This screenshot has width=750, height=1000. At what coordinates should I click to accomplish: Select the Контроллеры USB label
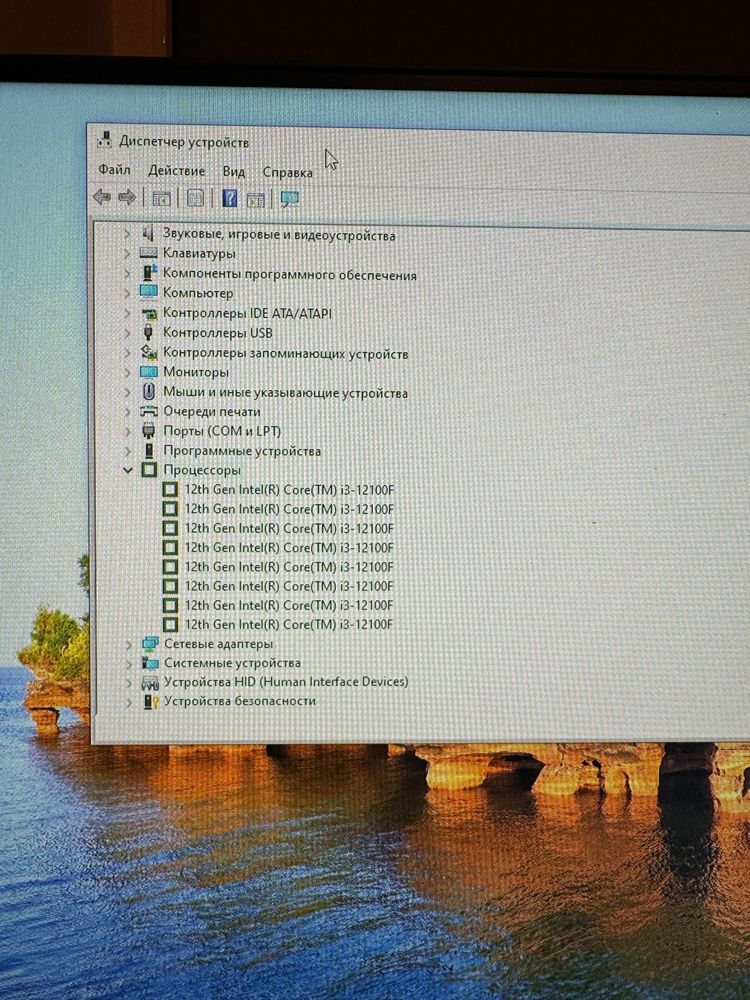pos(217,332)
